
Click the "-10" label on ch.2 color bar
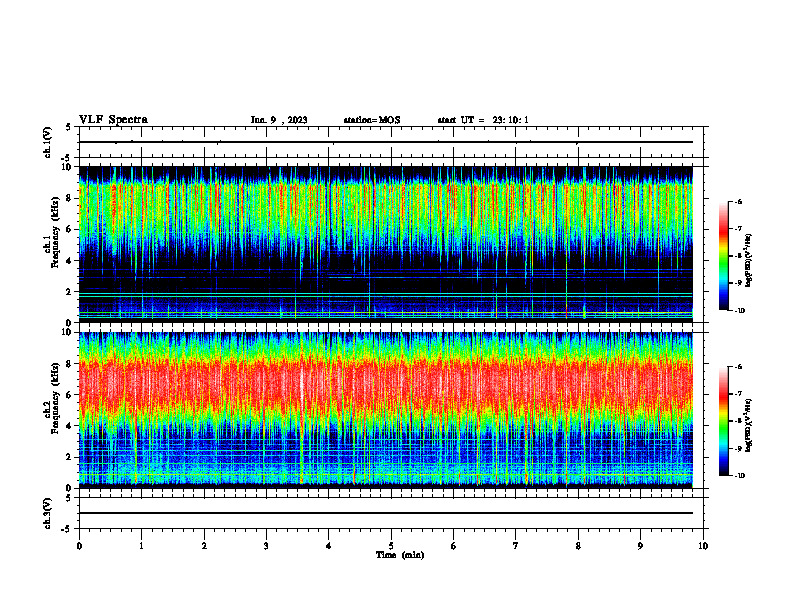[739, 475]
